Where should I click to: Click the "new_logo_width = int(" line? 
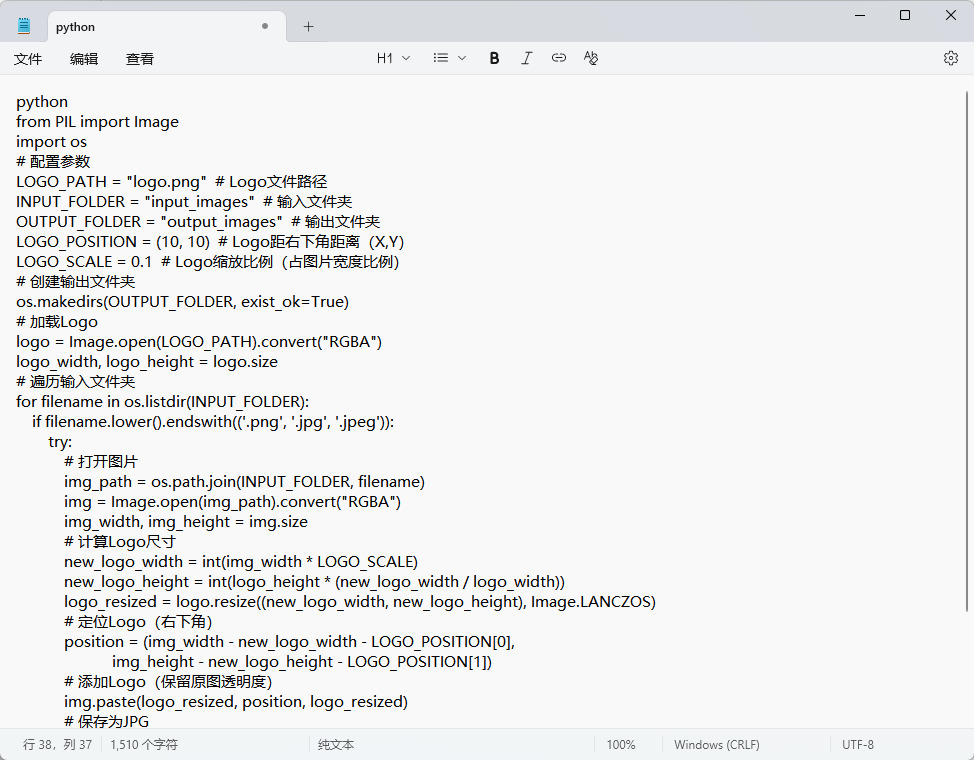[x=241, y=562]
